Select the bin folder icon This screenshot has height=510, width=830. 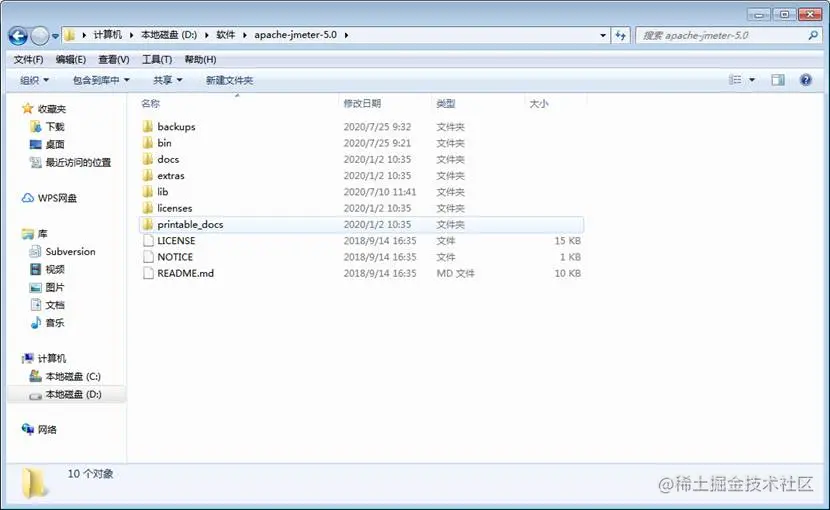[x=148, y=143]
